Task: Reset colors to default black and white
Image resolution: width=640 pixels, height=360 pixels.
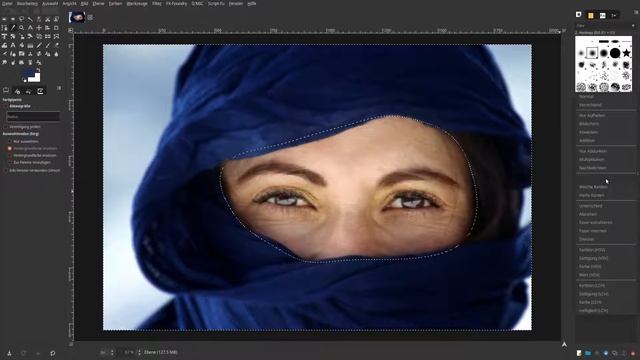Action: click(x=25, y=80)
